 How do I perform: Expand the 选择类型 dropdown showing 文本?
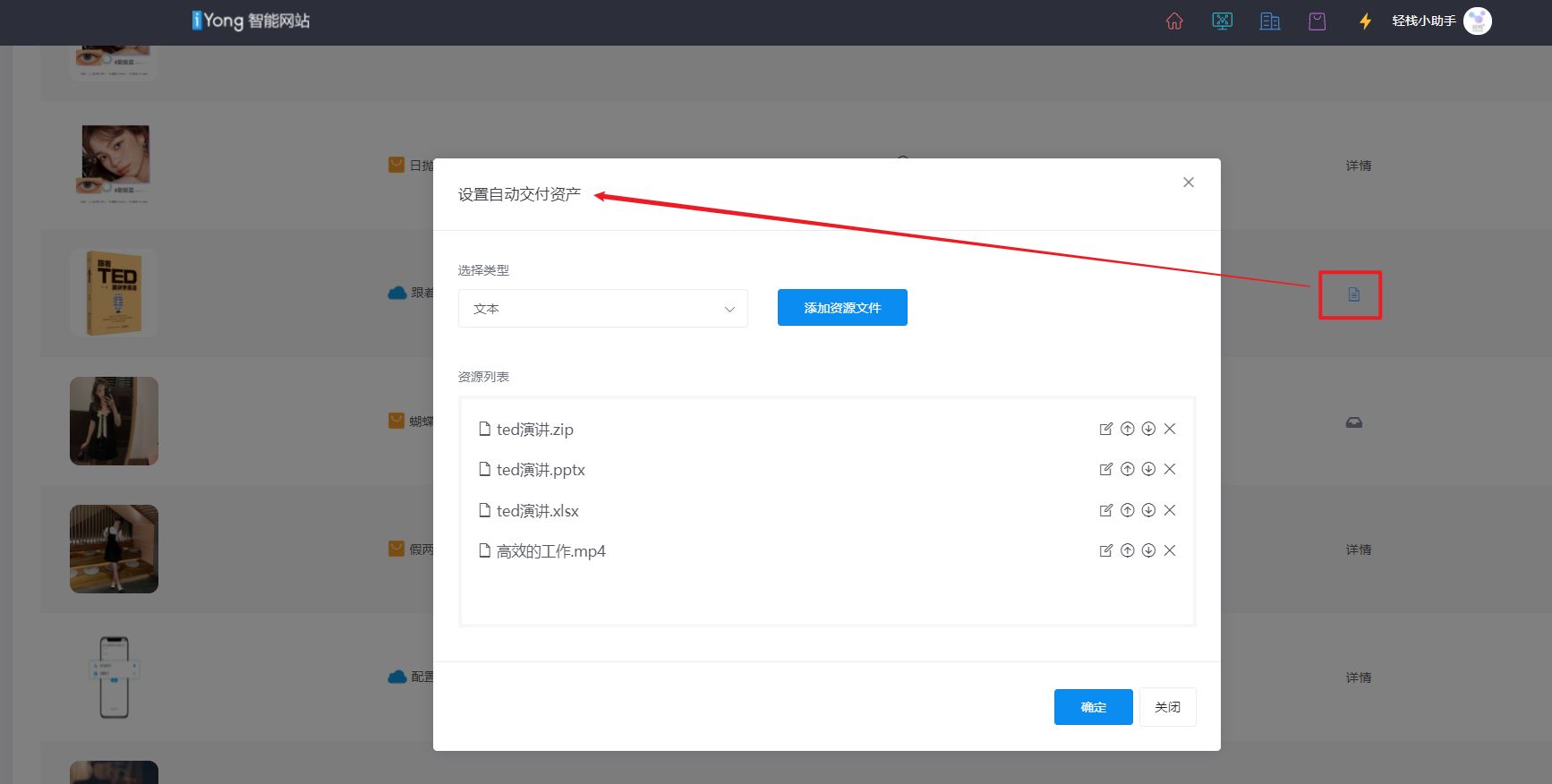(x=602, y=309)
